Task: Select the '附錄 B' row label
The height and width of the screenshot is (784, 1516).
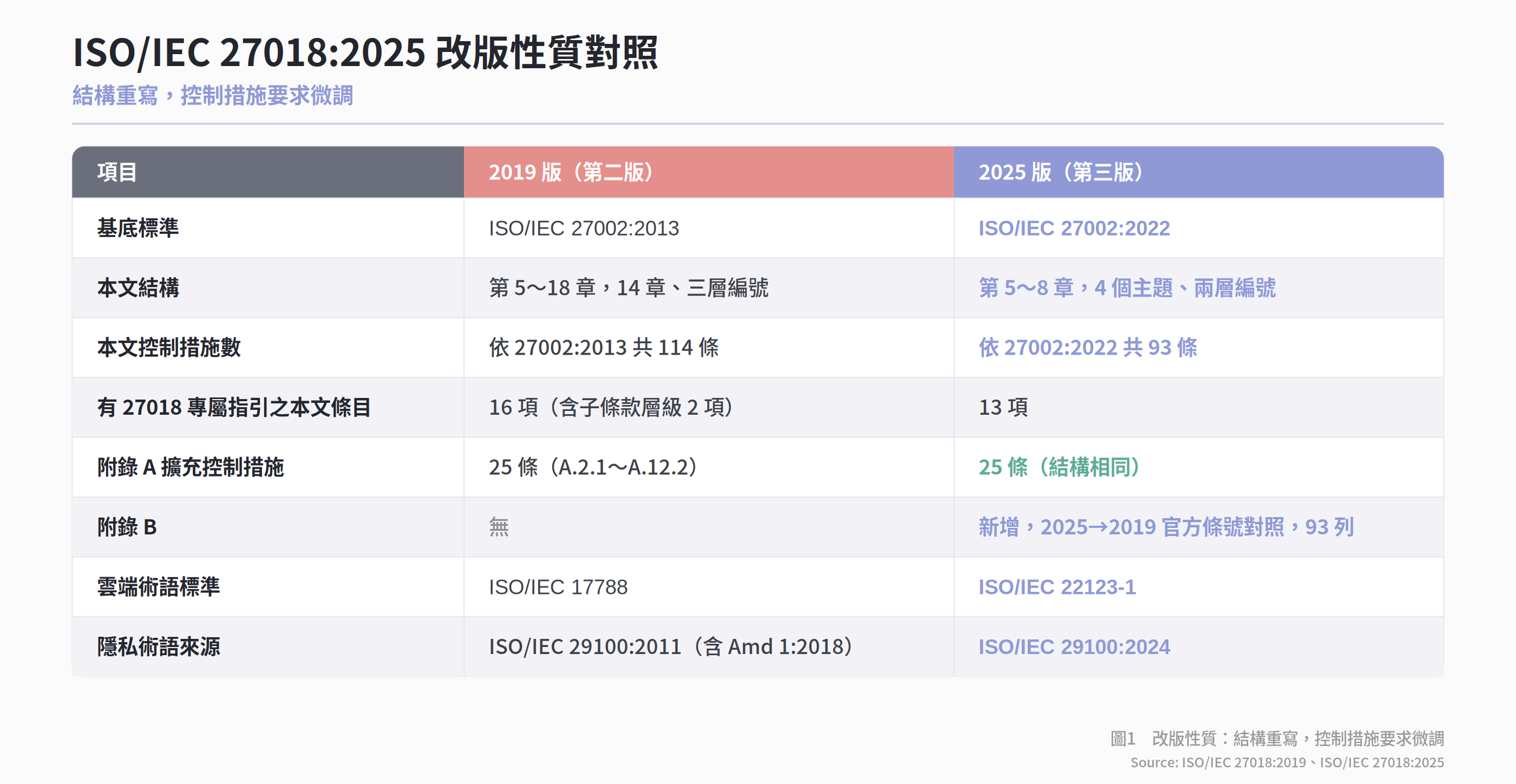Action: point(127,527)
